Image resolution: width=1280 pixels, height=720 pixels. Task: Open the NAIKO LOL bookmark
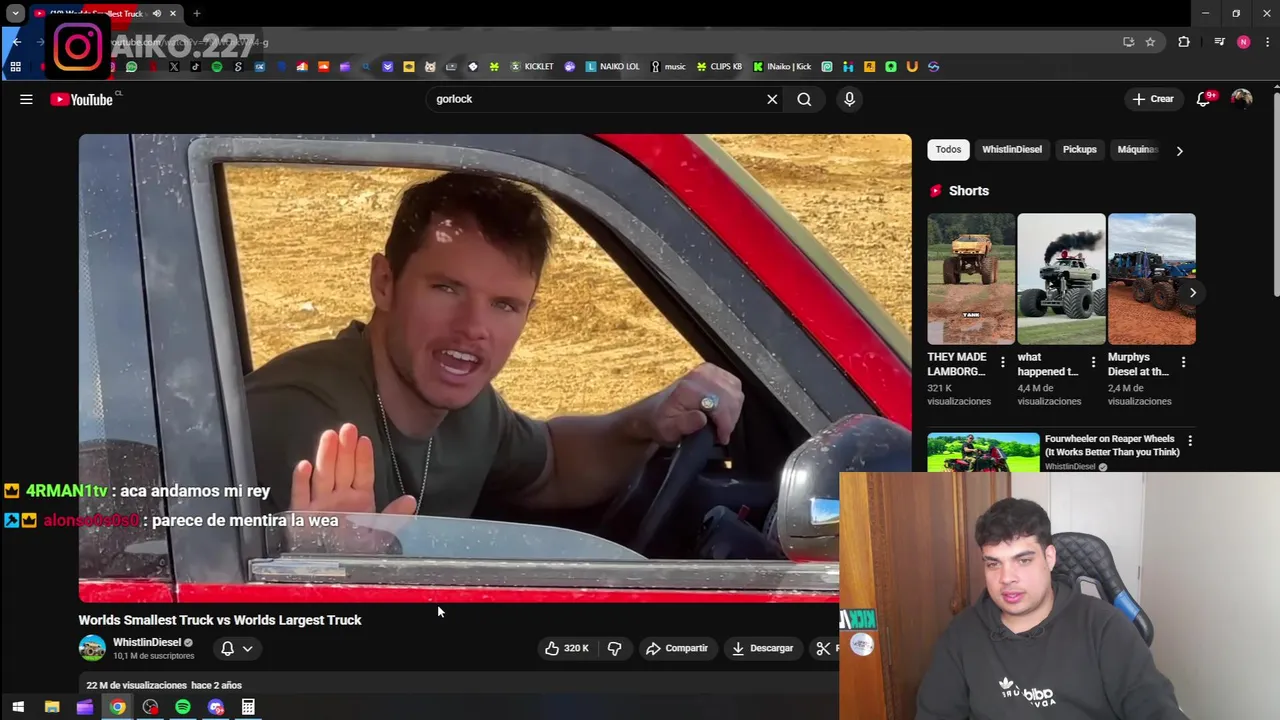pyautogui.click(x=612, y=67)
